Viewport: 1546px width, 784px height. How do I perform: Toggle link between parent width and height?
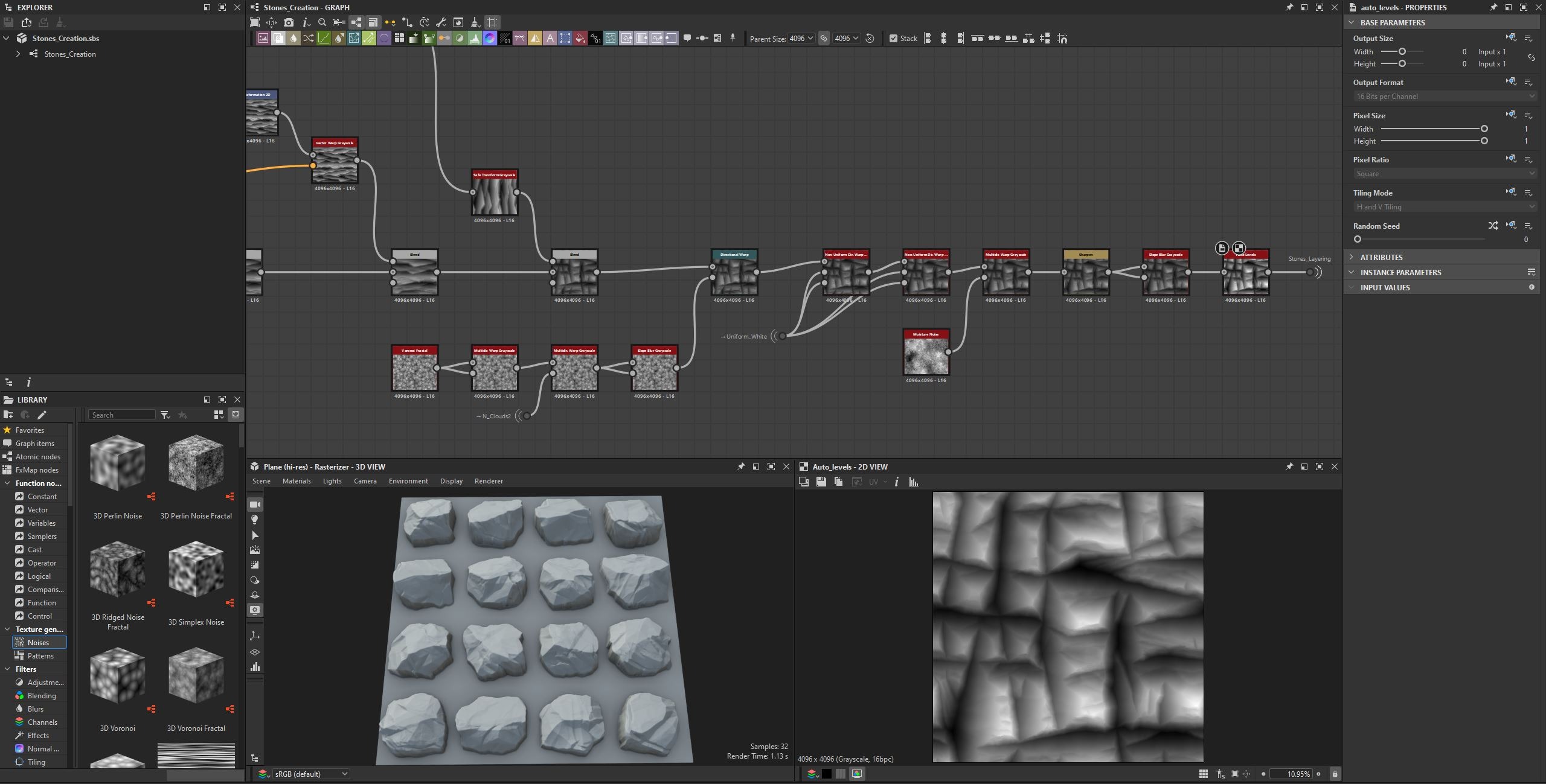coord(824,39)
